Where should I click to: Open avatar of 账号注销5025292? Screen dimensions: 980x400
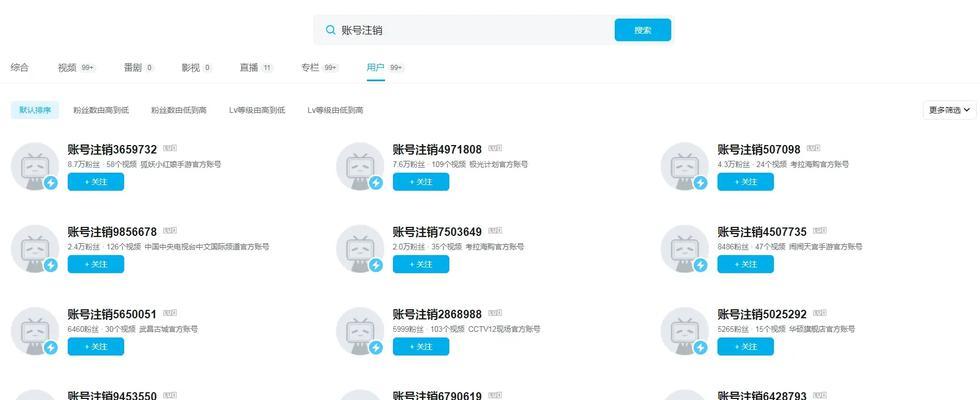coord(684,331)
